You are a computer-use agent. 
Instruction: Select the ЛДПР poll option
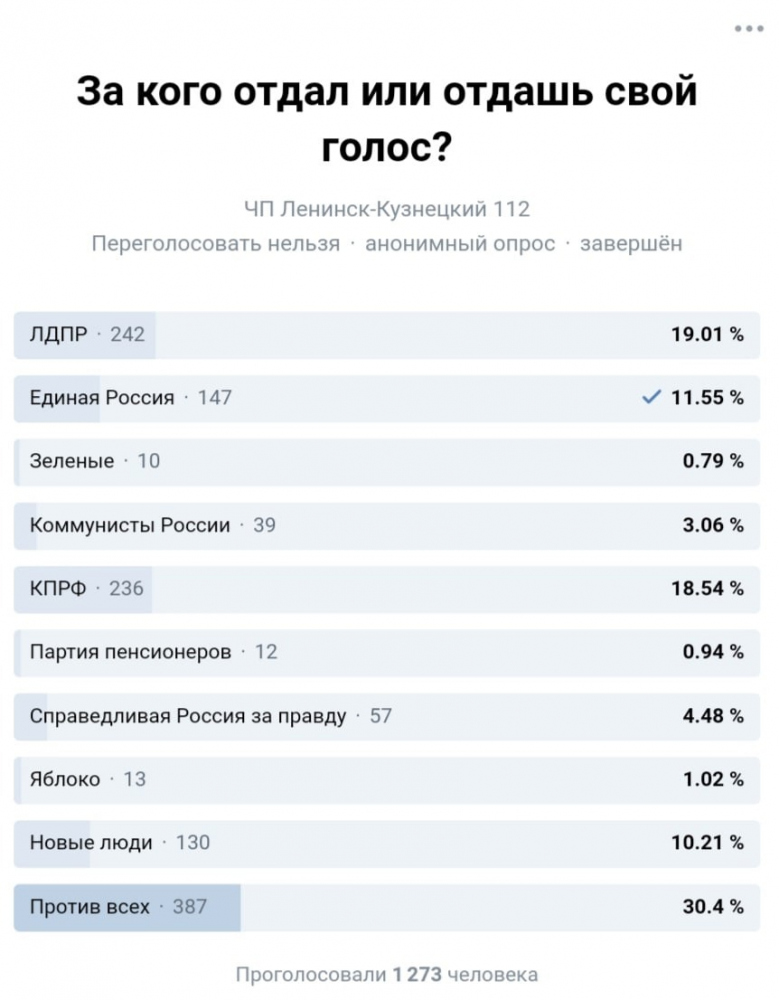(x=387, y=335)
